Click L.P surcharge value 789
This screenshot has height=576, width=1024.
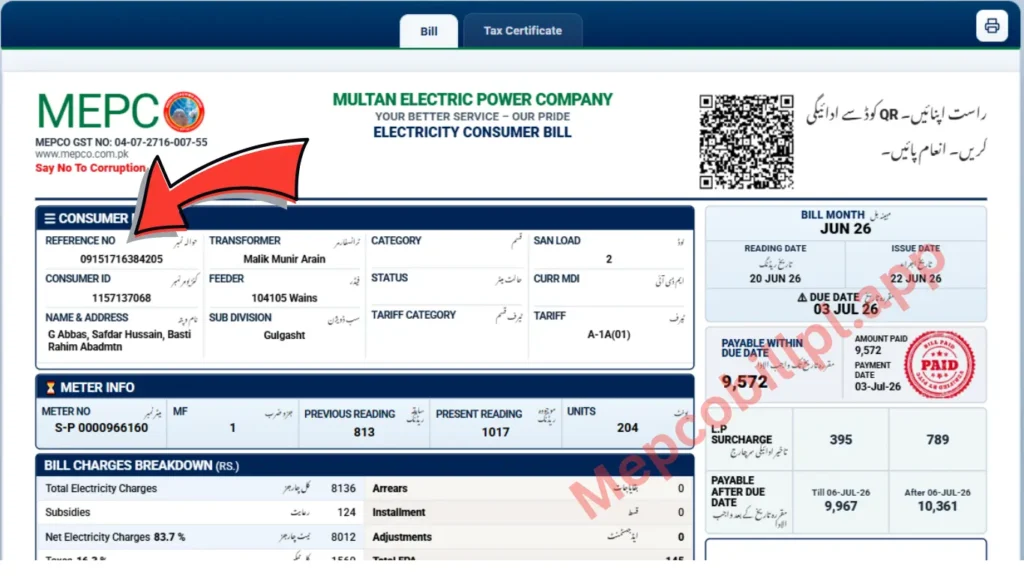pos(937,440)
